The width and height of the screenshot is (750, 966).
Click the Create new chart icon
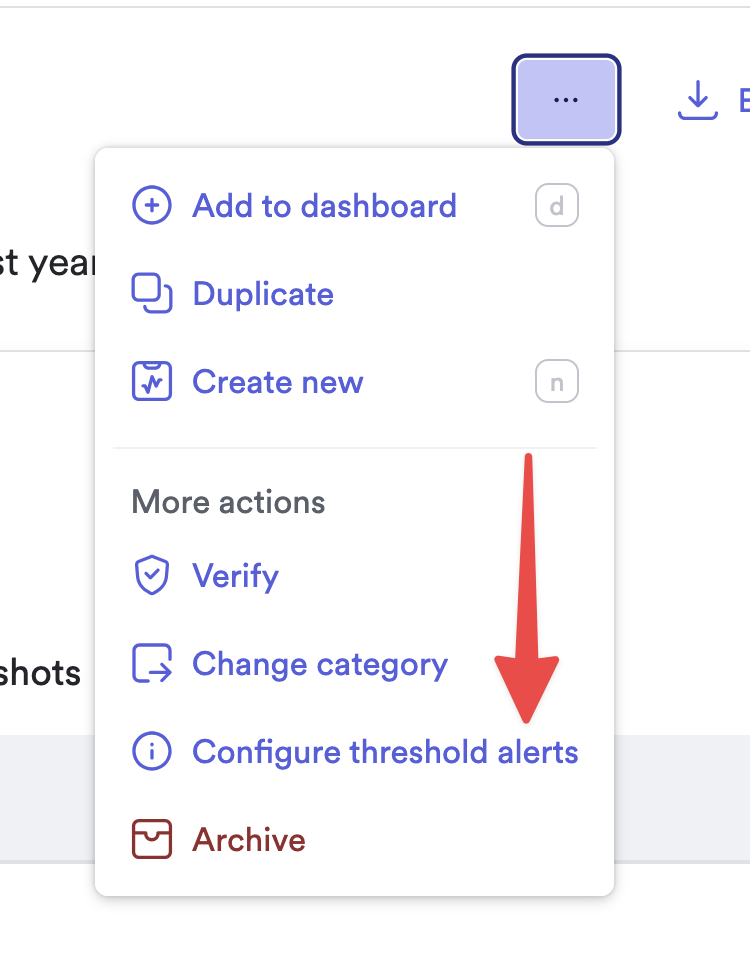(152, 382)
